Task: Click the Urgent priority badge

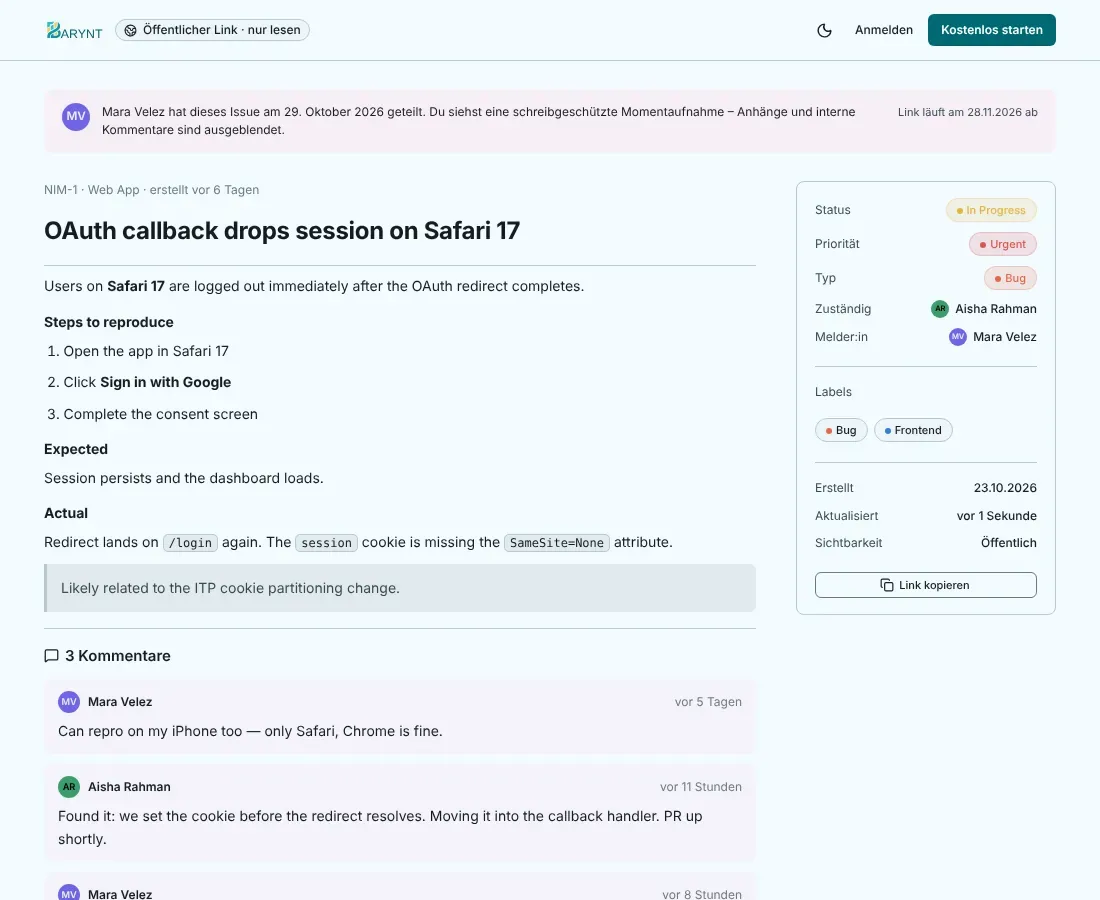Action: coord(1002,244)
